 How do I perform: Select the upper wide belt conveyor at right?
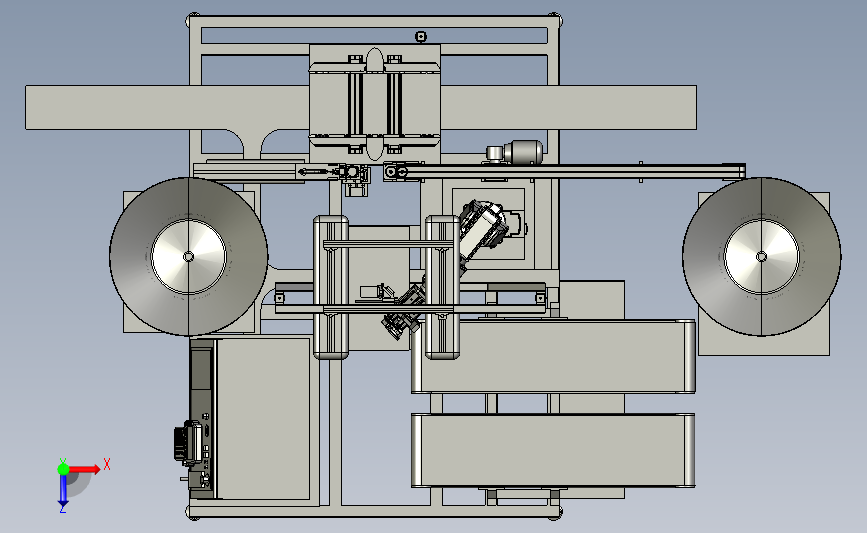click(553, 356)
